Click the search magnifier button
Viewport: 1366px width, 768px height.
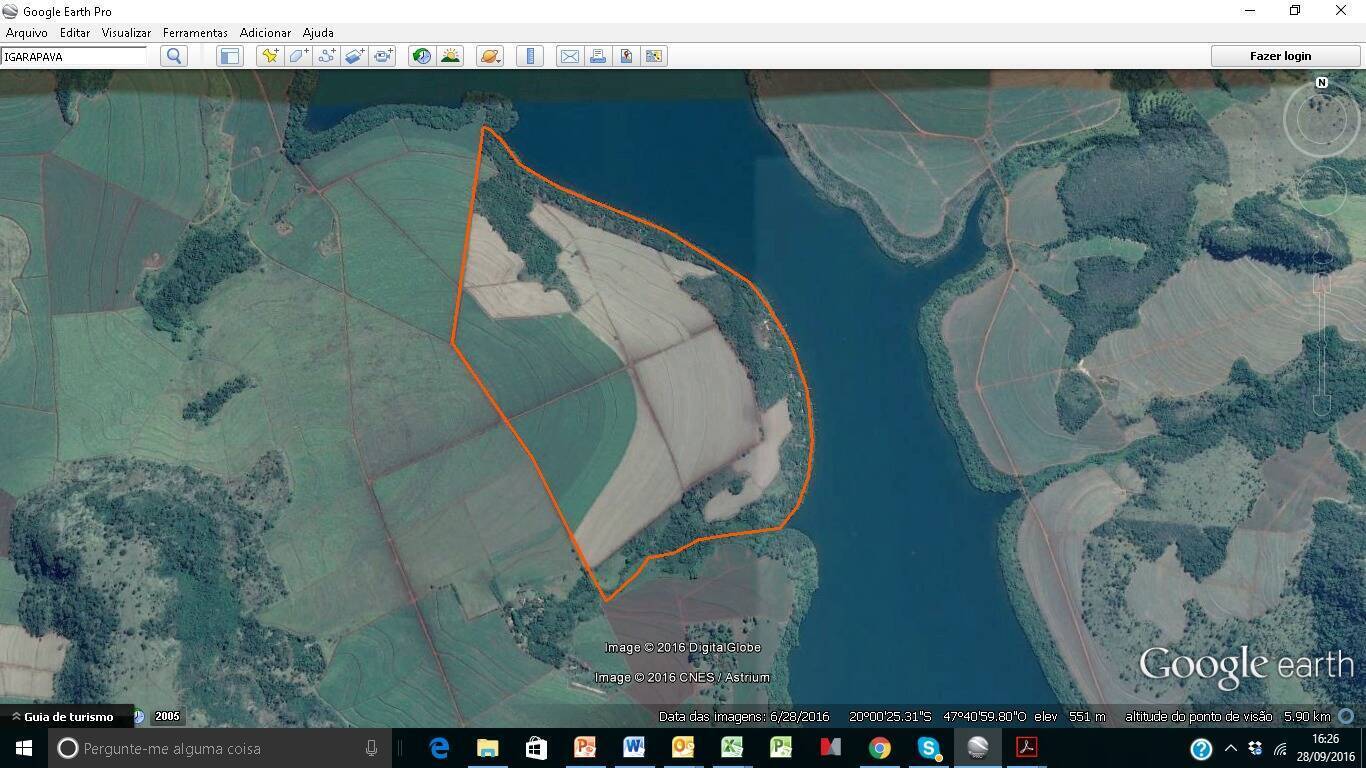point(174,56)
